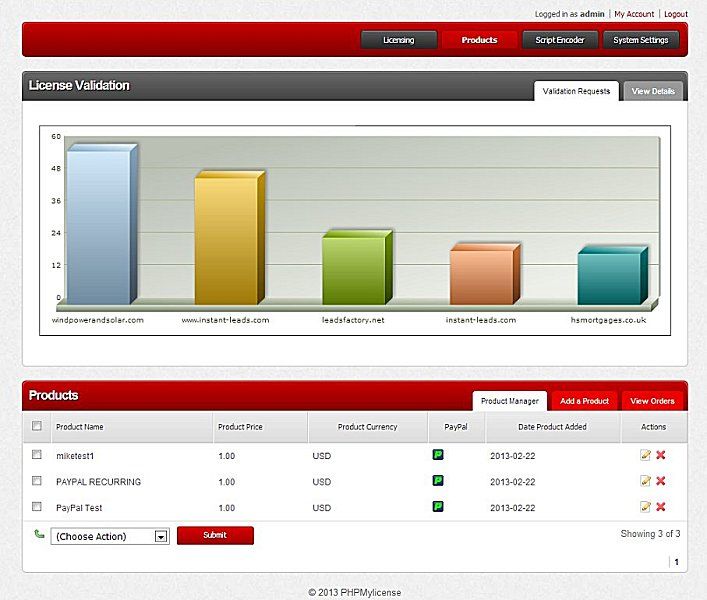This screenshot has width=707, height=600.
Task: Click the yellow www.instant-leads.com bar
Action: [230, 238]
